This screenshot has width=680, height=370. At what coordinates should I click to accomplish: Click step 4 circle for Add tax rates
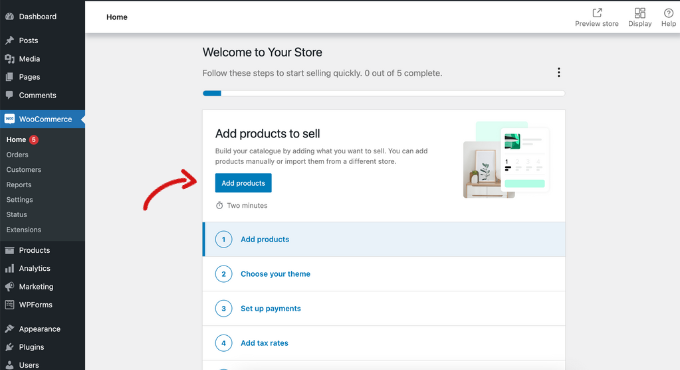pos(224,343)
